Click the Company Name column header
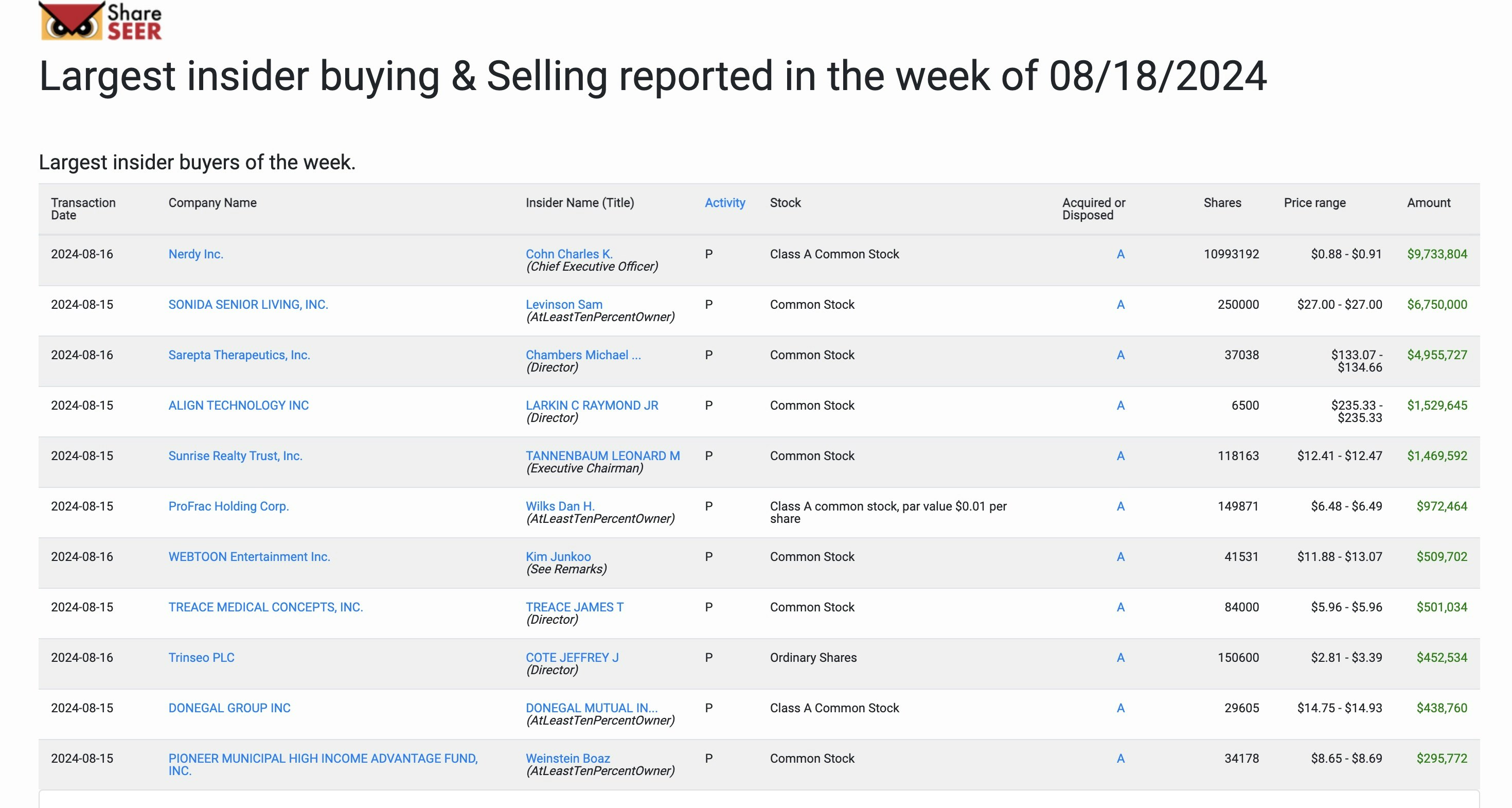This screenshot has height=808, width=1512. point(212,203)
